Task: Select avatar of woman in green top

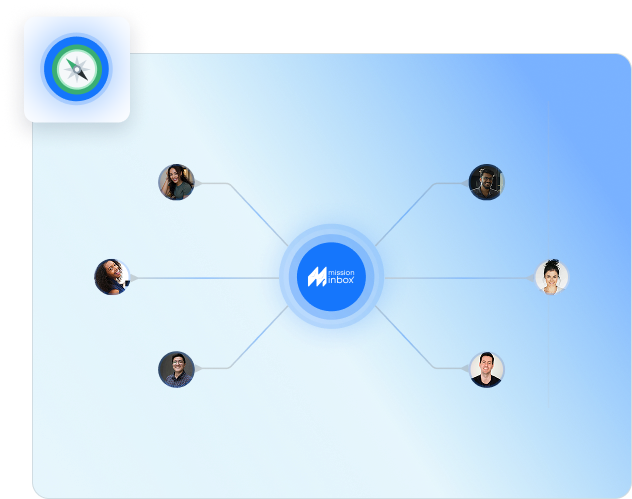Action: pyautogui.click(x=177, y=182)
